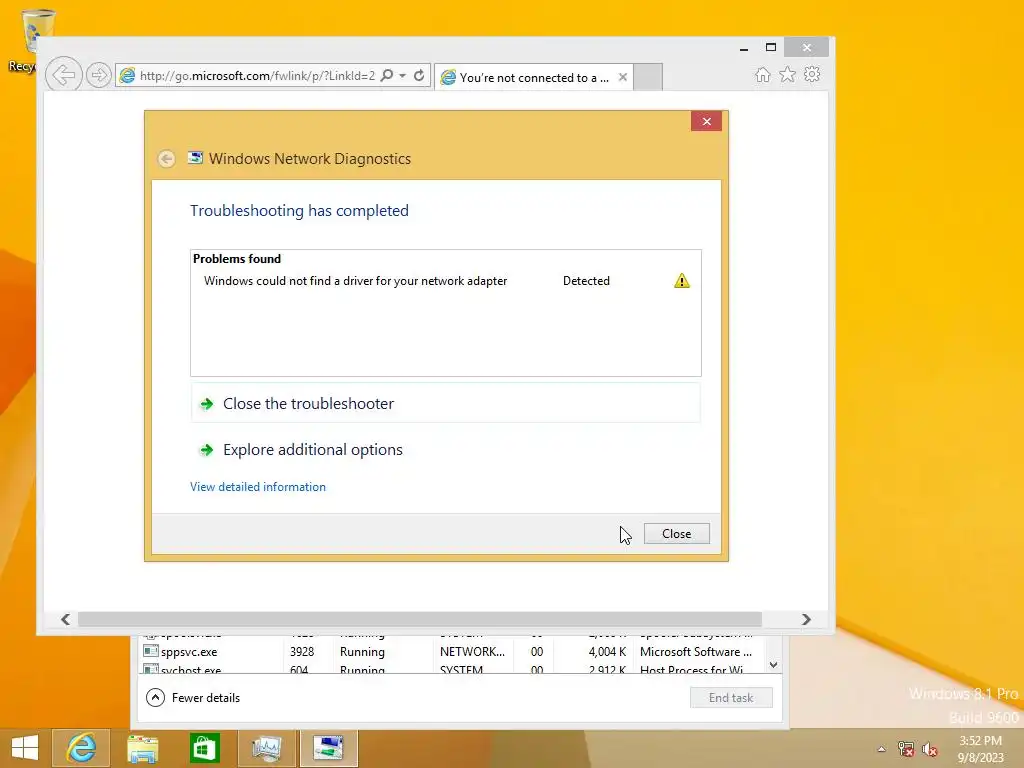Click the Internet Explorer forward arrow
1024x768 pixels.
point(99,75)
